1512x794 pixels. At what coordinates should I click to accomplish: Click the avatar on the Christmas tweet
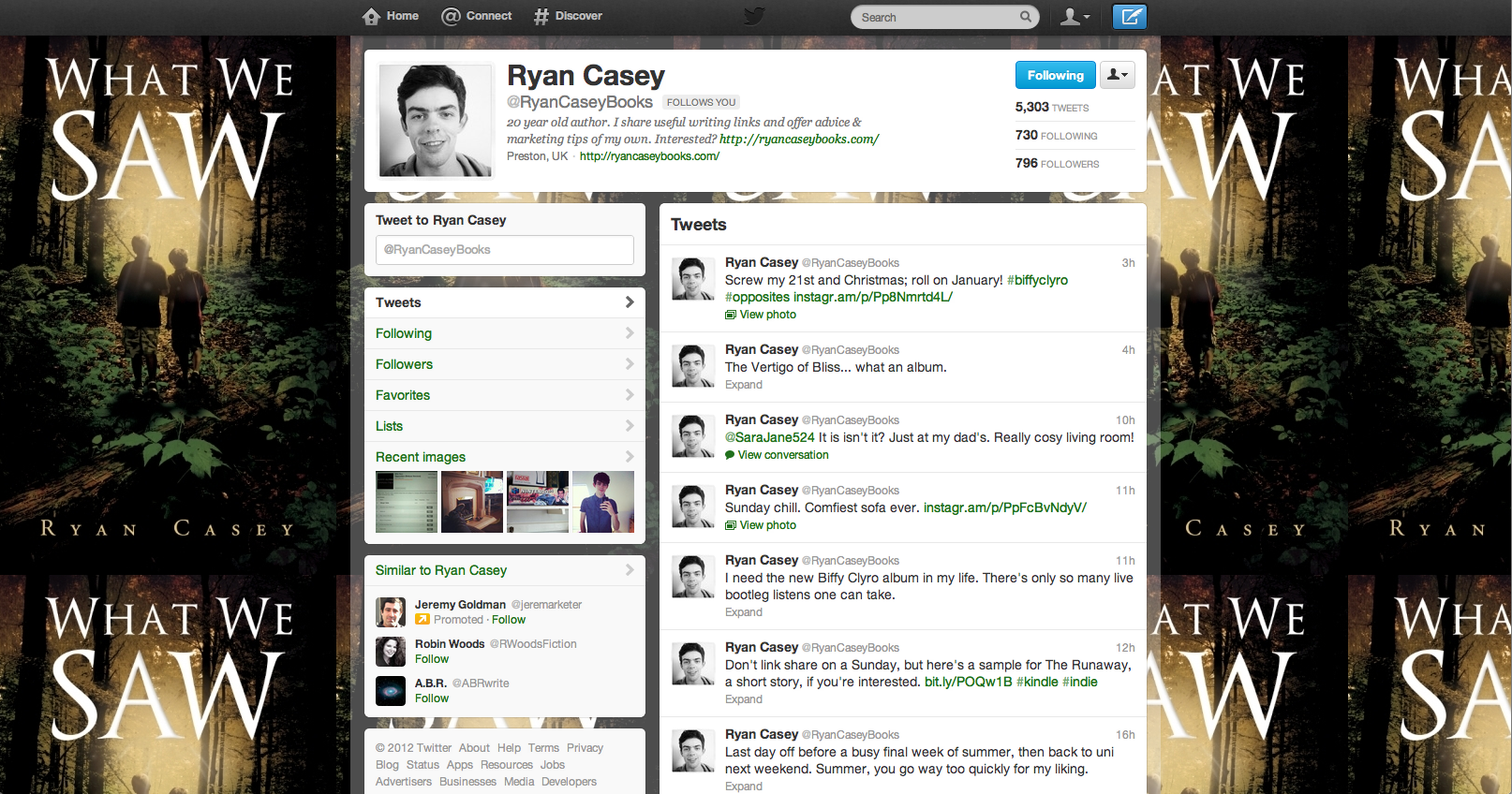point(693,278)
